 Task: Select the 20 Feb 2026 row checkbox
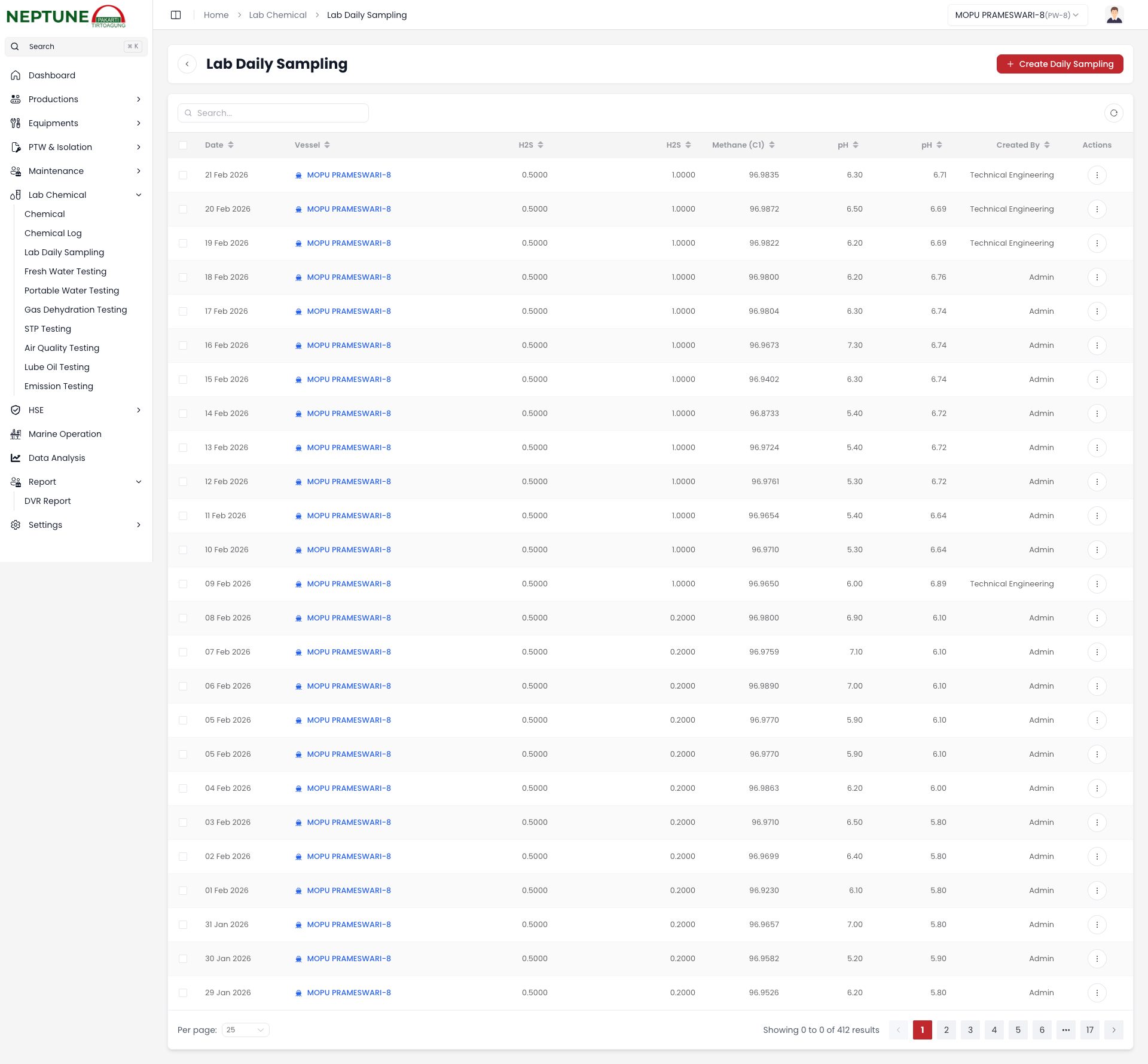click(183, 209)
